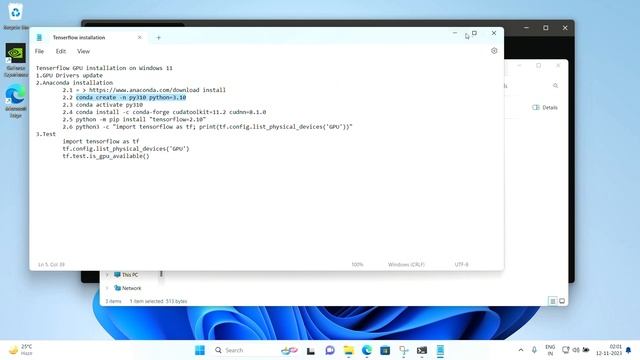This screenshot has width=640, height=360.
Task: Open Microsoft Edge from taskbar
Action: point(367,350)
